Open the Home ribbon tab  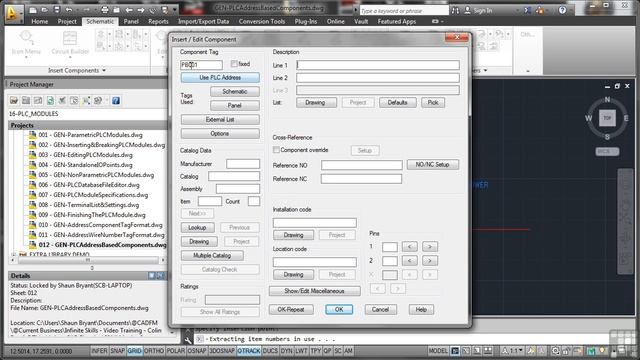pos(40,21)
